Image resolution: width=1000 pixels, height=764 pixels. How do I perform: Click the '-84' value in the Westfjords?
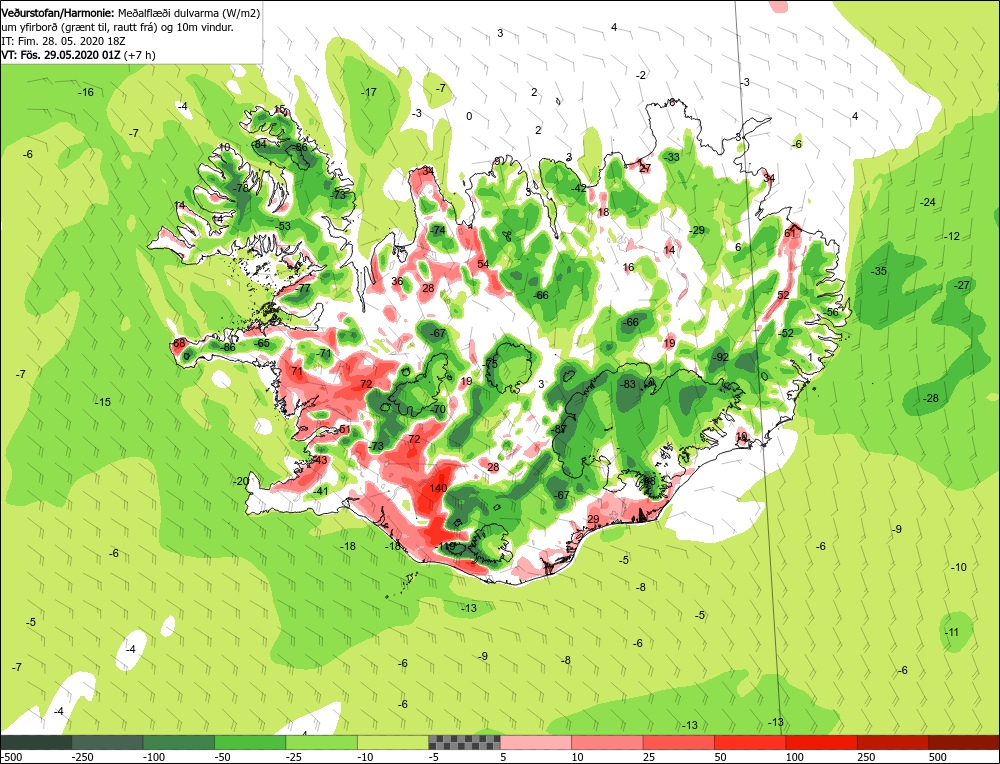click(259, 144)
